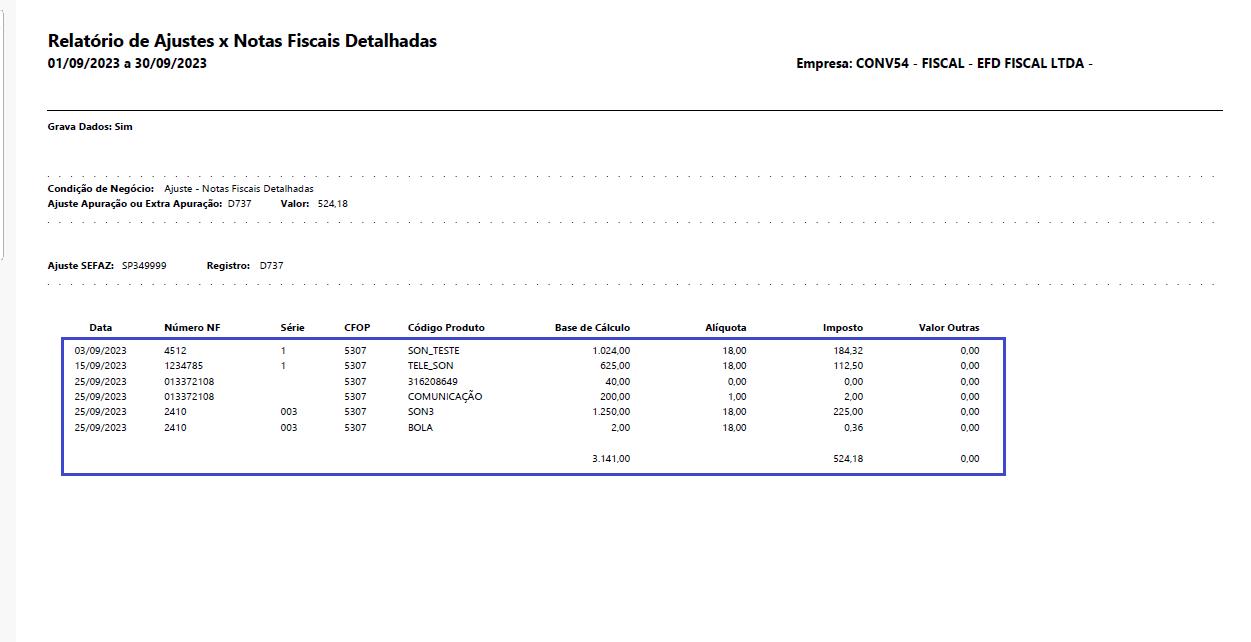Click base value "200,00"
Viewport: 1251px width, 642px height.
614,396
